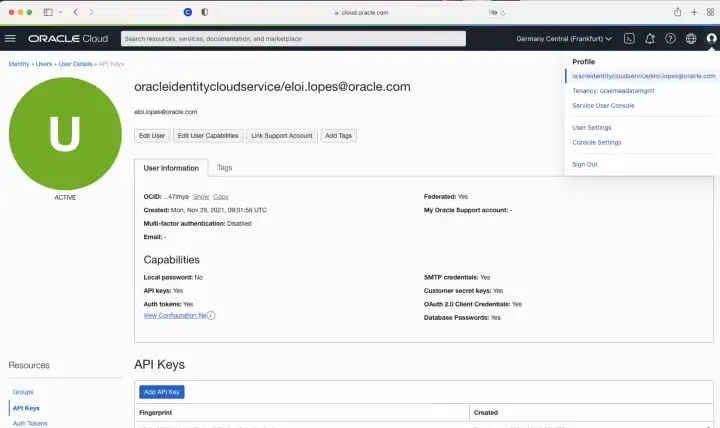
Task: Click the Created column header
Action: tap(486, 413)
